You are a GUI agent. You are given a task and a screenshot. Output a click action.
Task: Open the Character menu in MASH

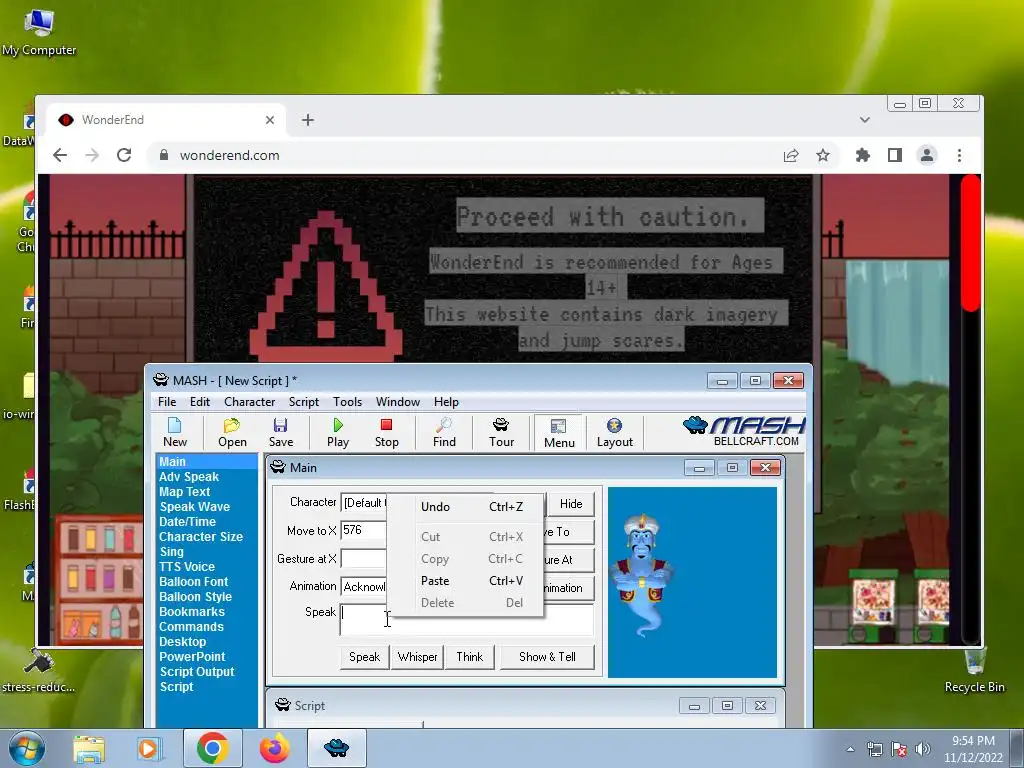pyautogui.click(x=249, y=402)
